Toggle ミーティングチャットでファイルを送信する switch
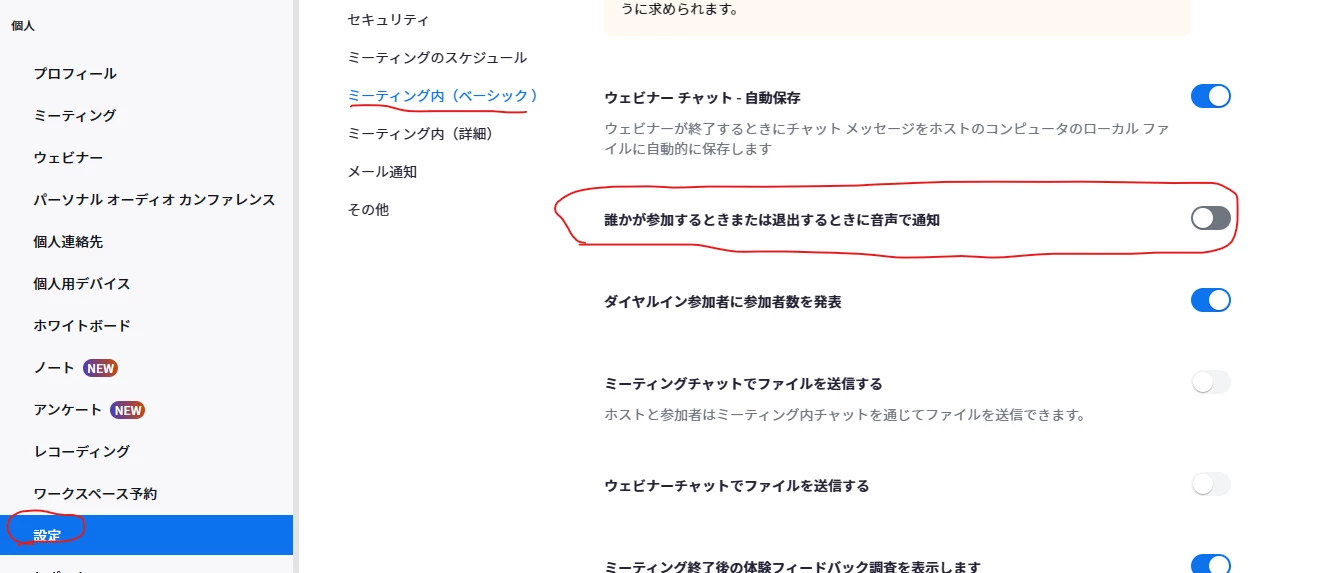Screen dimensions: 1318x573 tap(1210, 382)
